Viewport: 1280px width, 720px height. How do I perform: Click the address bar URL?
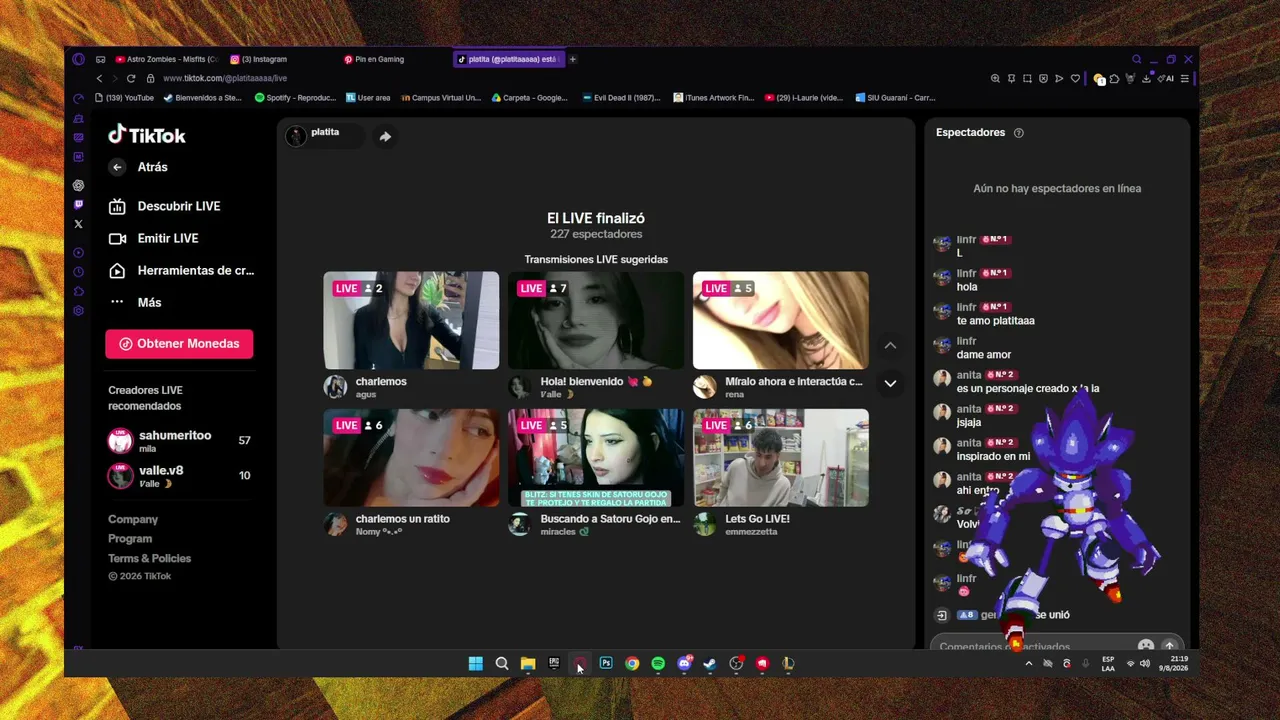pos(225,78)
